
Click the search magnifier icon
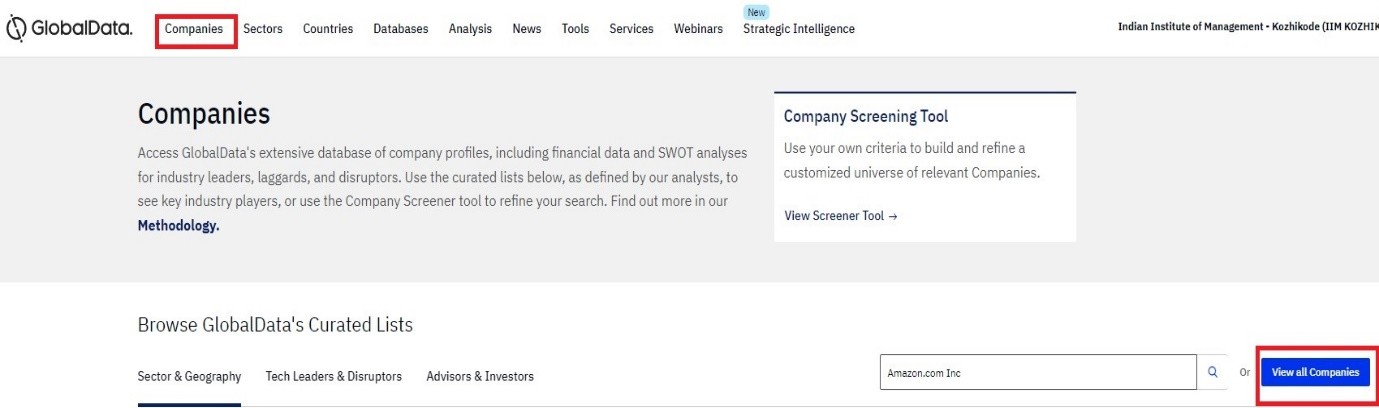[1213, 373]
